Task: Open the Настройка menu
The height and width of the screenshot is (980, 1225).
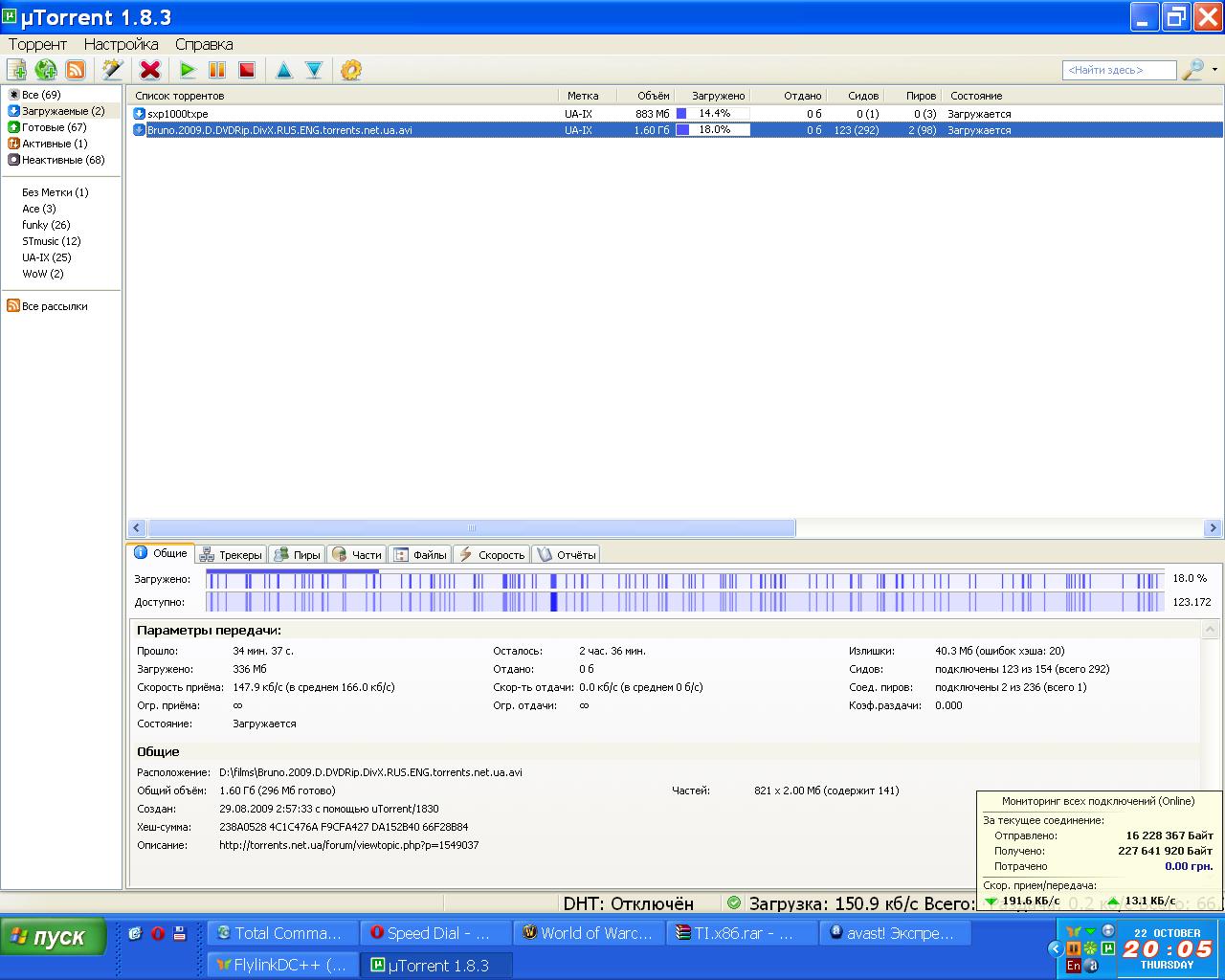Action: tap(121, 44)
